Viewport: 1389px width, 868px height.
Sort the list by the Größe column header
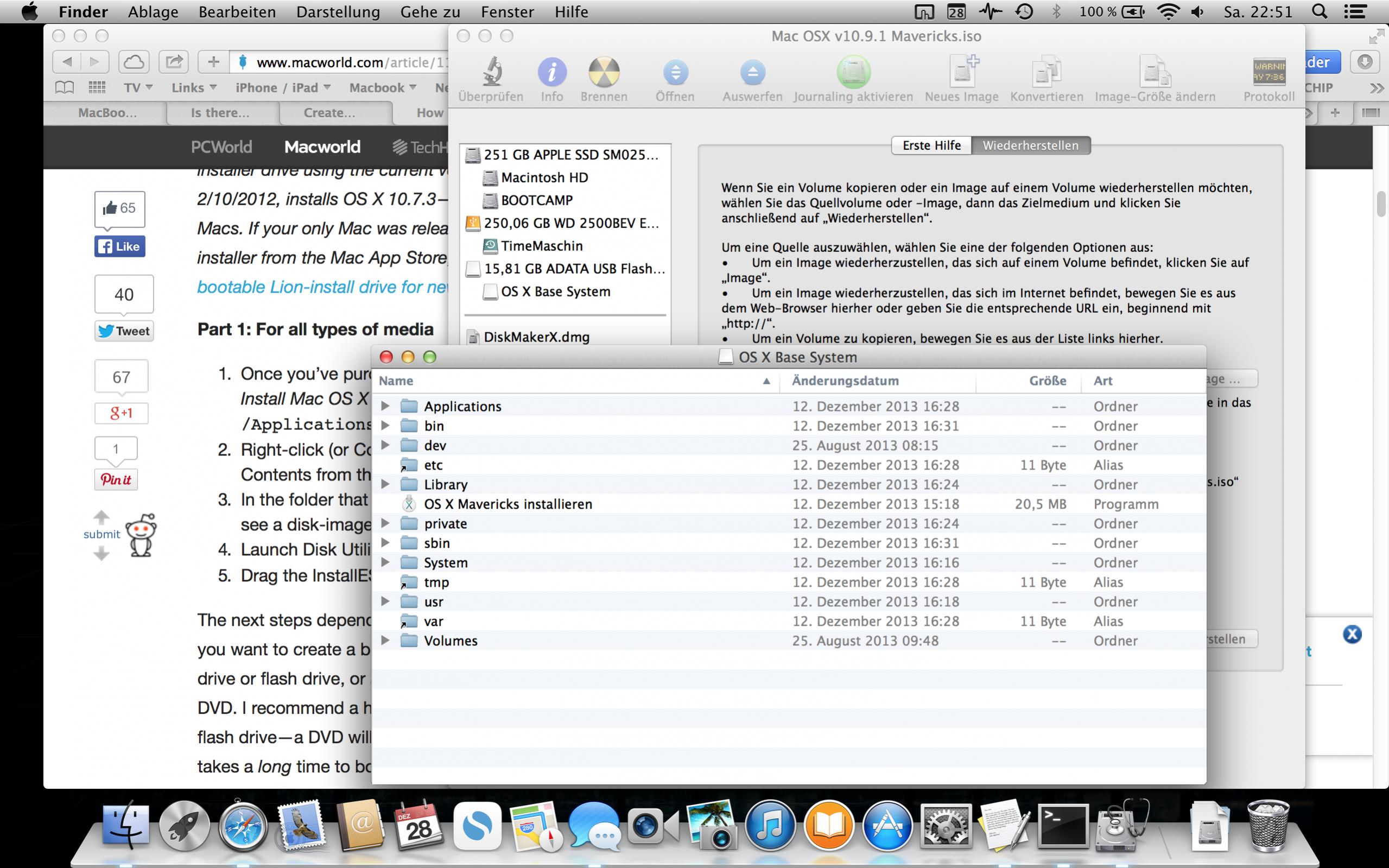coord(1047,381)
